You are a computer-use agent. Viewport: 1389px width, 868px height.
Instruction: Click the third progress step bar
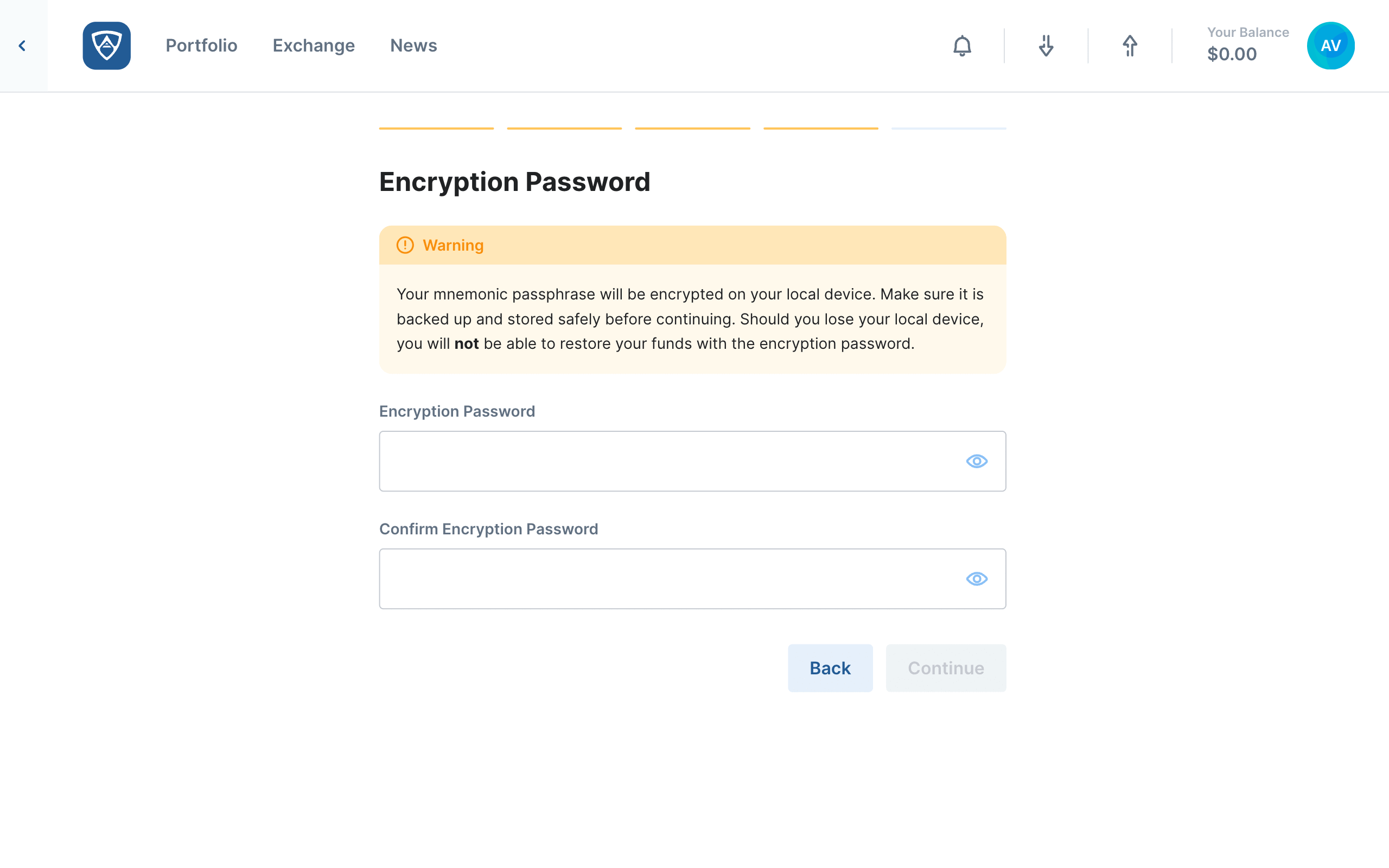pos(692,128)
